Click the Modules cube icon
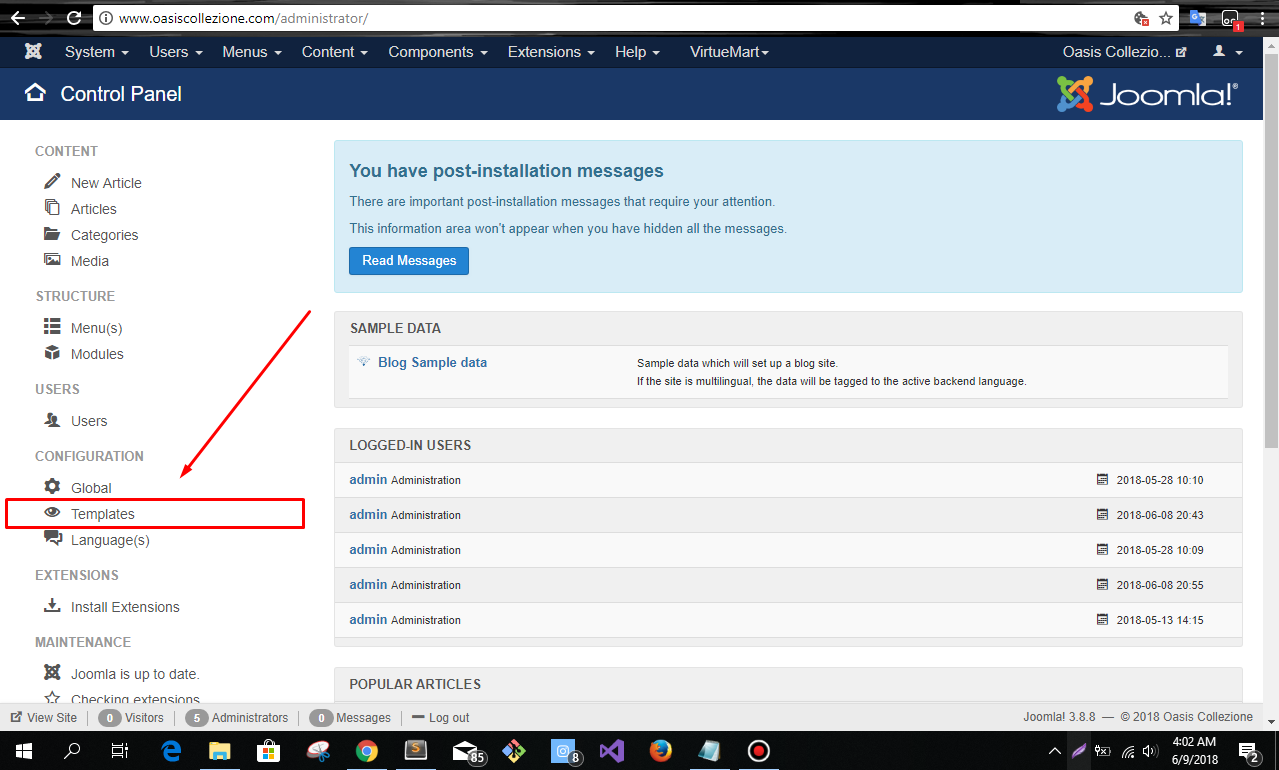 click(x=52, y=353)
